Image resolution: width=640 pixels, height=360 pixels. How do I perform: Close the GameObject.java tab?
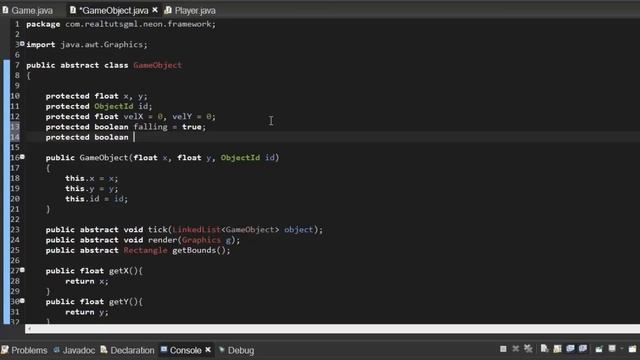155,10
